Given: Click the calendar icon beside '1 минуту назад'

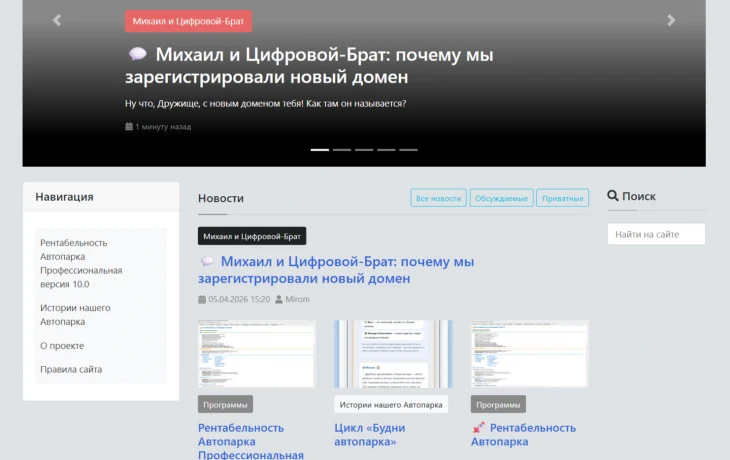Looking at the screenshot, I should click(x=129, y=126).
